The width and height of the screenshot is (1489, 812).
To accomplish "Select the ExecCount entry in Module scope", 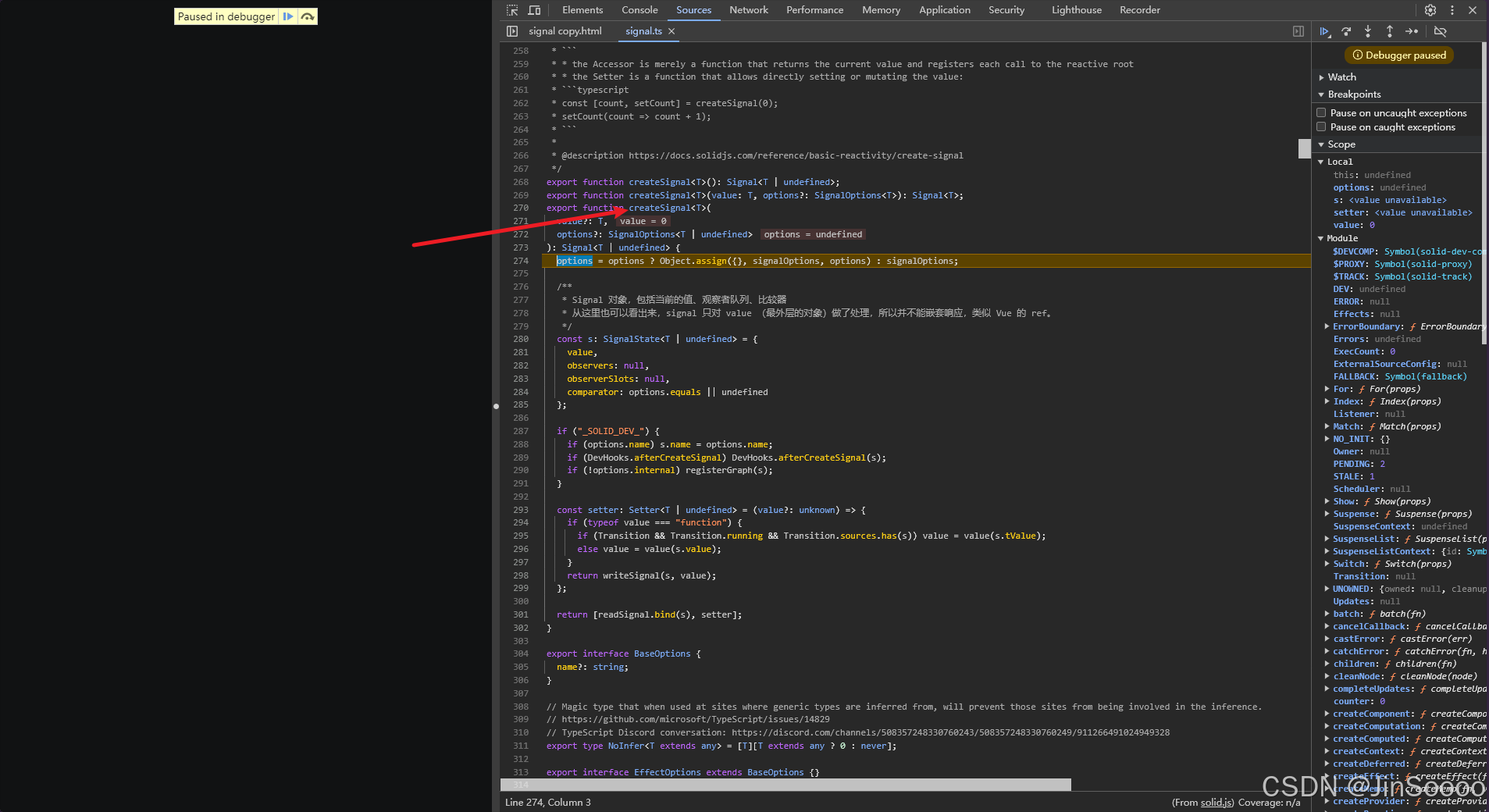I will (1364, 351).
